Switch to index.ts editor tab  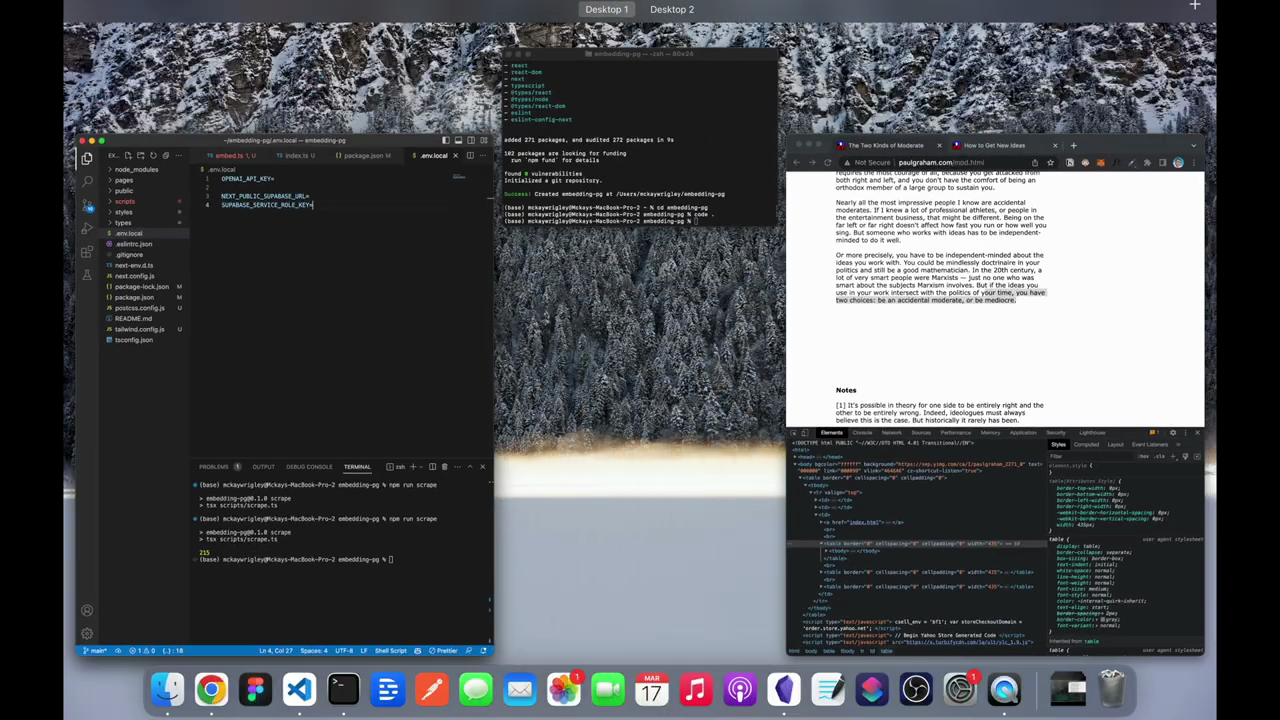click(x=297, y=155)
